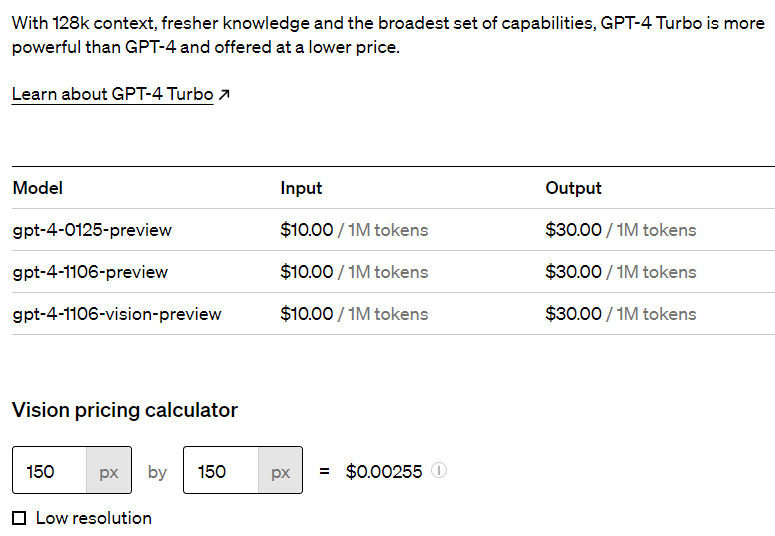775x536 pixels.
Task: Enable the Low resolution checkbox
Action: [x=19, y=518]
